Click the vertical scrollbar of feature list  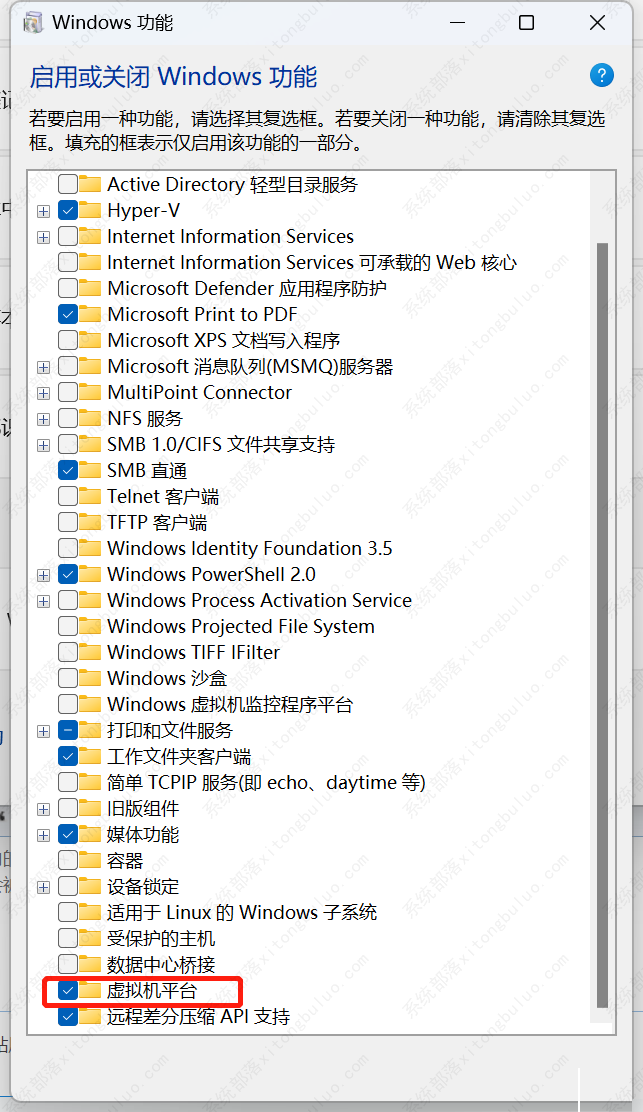coord(602,600)
